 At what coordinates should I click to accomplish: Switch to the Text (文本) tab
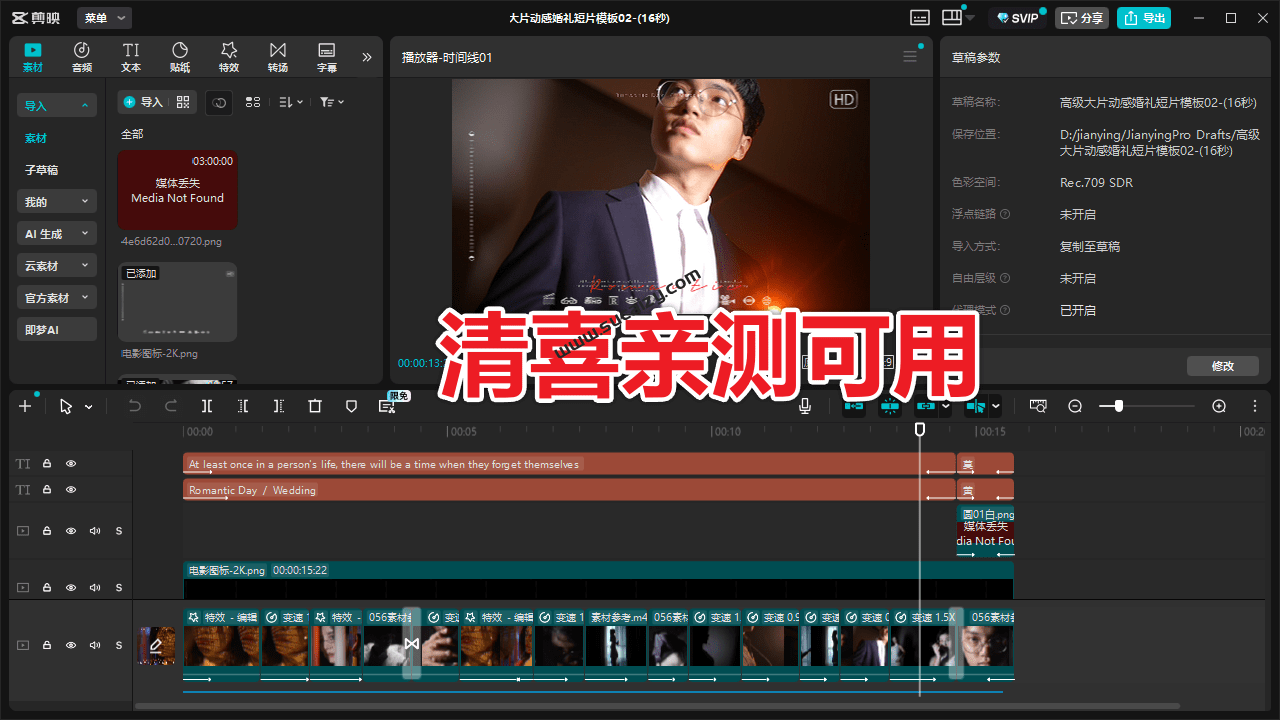(x=131, y=56)
